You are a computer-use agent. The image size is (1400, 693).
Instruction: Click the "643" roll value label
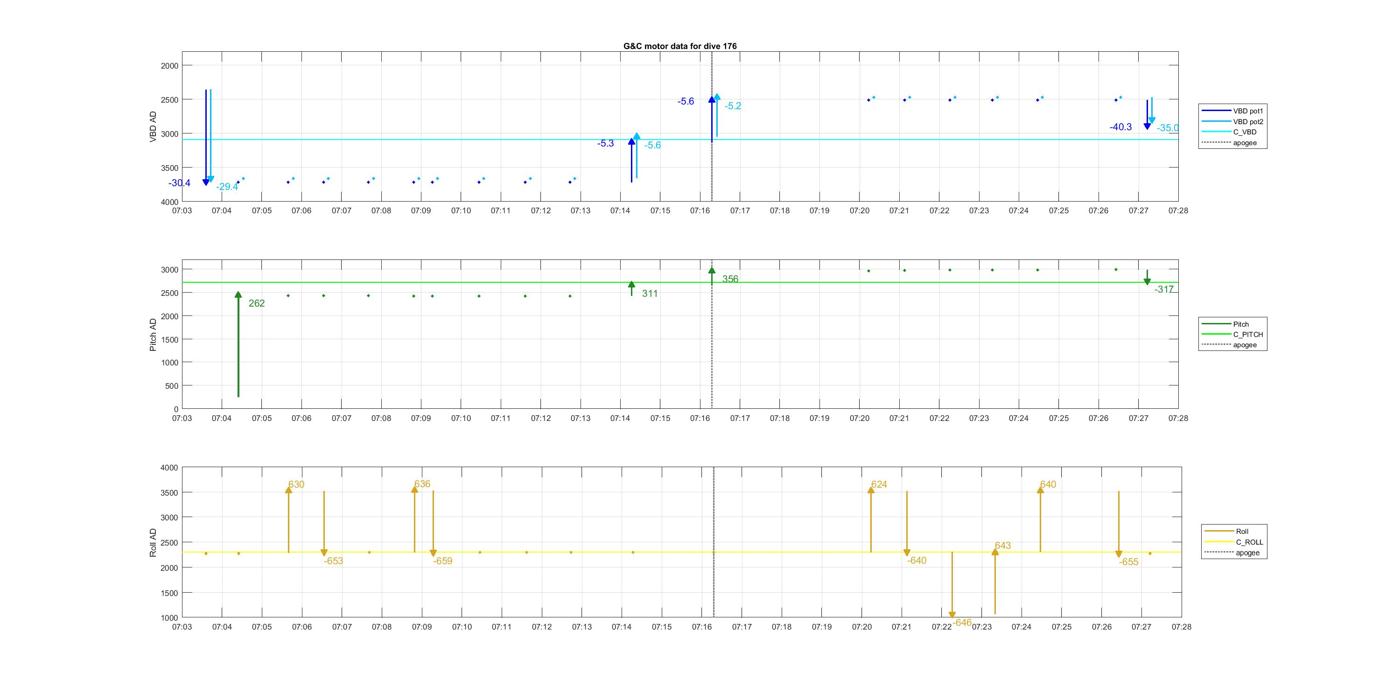click(1003, 546)
